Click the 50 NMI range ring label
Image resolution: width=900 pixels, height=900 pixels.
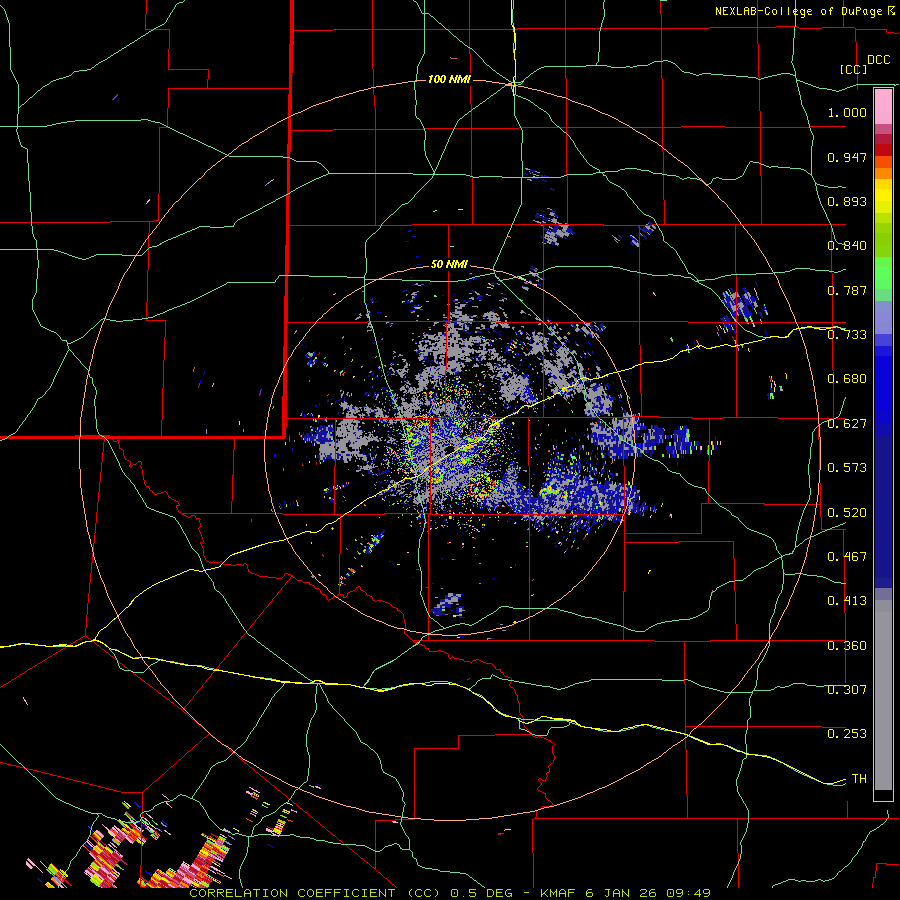(x=449, y=264)
